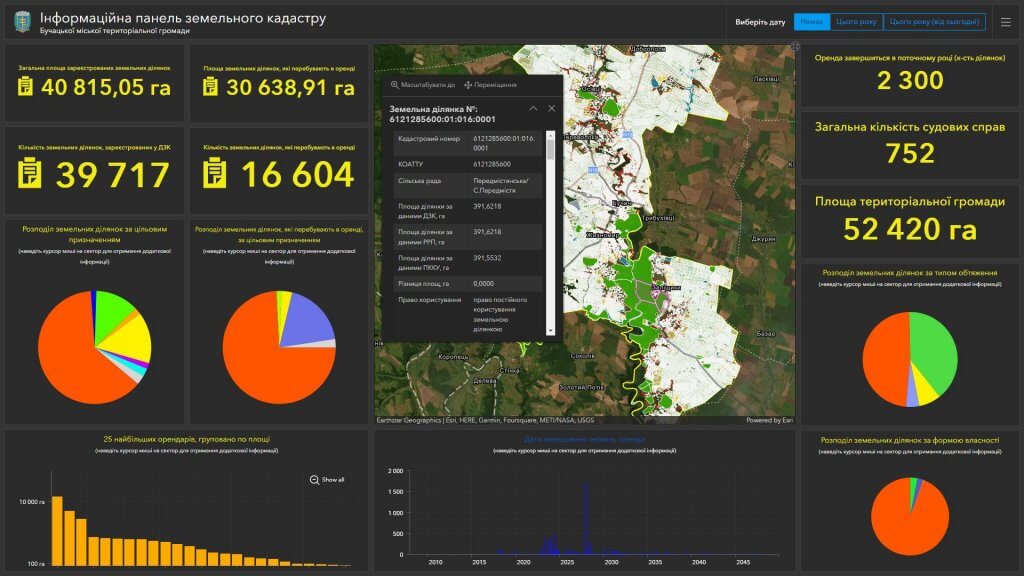Click the Дата завершення терміну оренди chart title
The width and height of the screenshot is (1024, 576).
pos(584,440)
